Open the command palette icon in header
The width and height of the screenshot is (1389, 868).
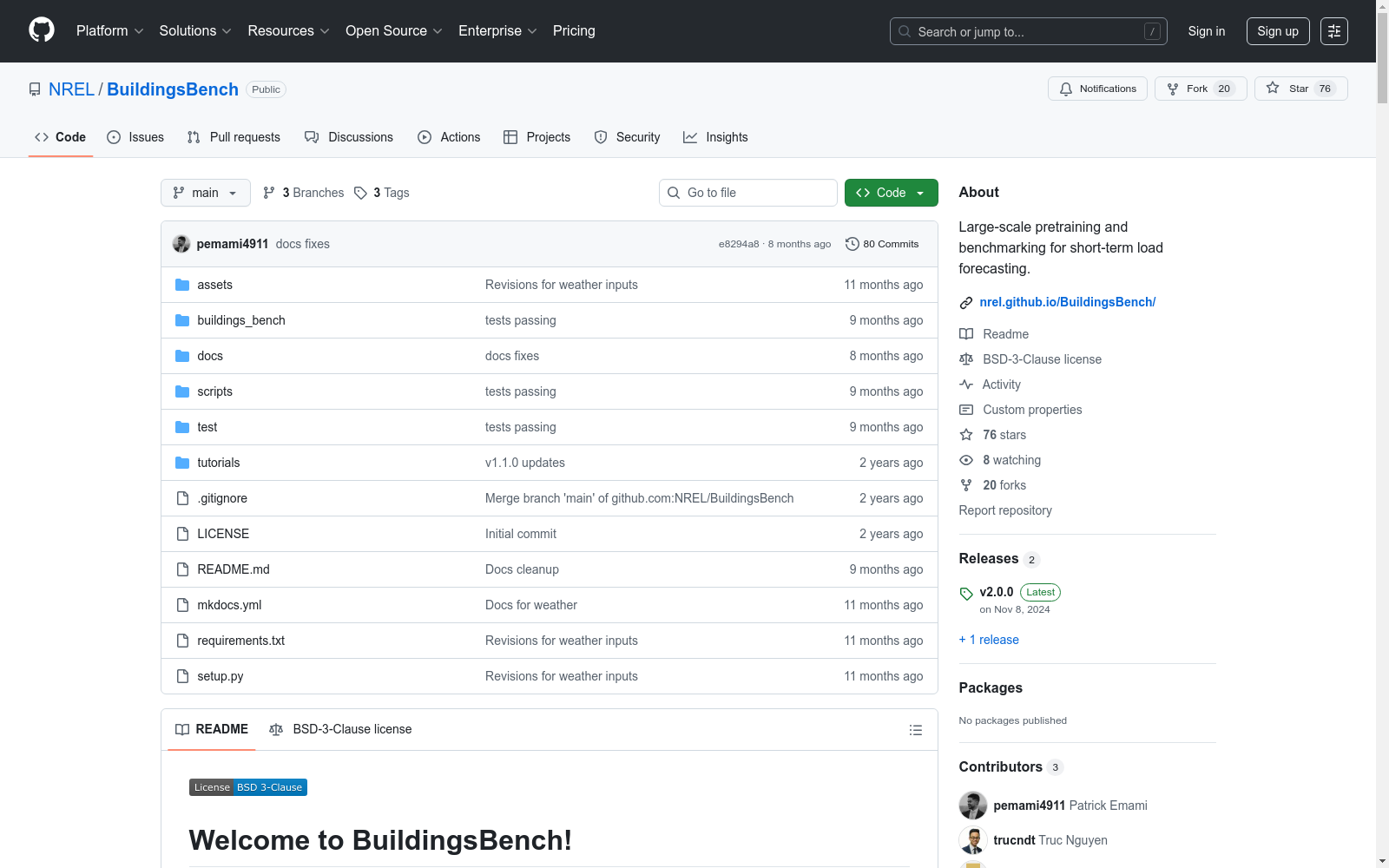point(1334,31)
